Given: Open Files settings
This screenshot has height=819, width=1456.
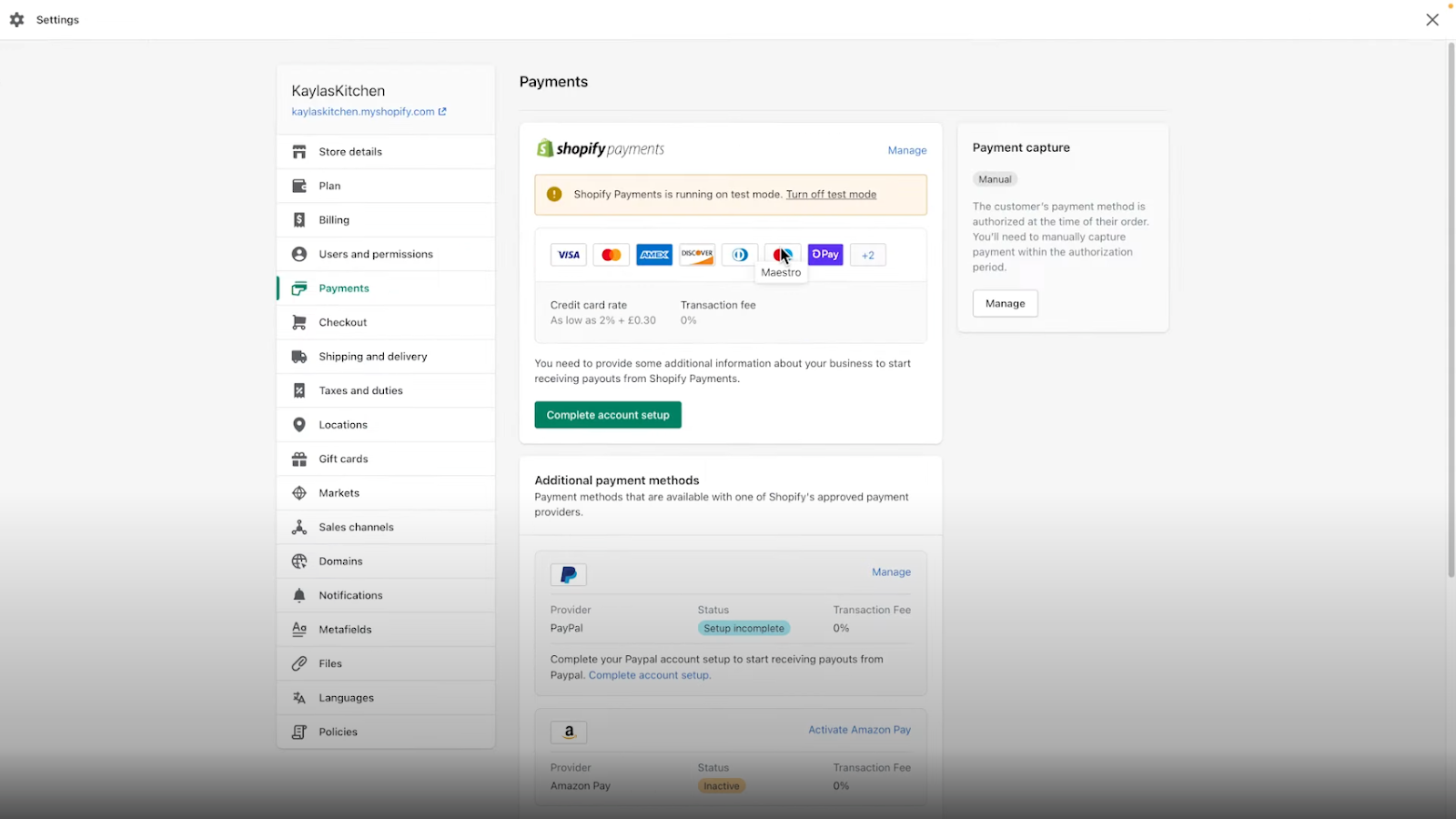Looking at the screenshot, I should pos(386,663).
